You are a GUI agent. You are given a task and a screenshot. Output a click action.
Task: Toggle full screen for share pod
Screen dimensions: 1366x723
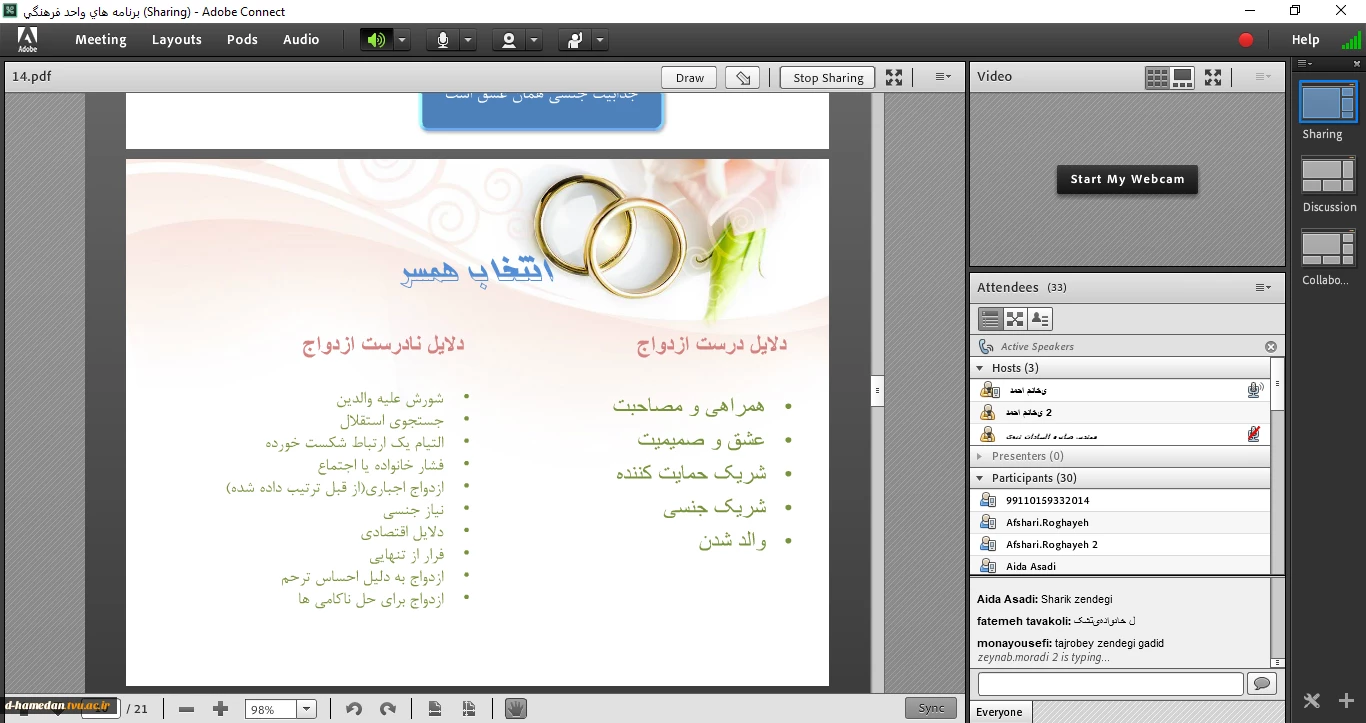coord(894,77)
